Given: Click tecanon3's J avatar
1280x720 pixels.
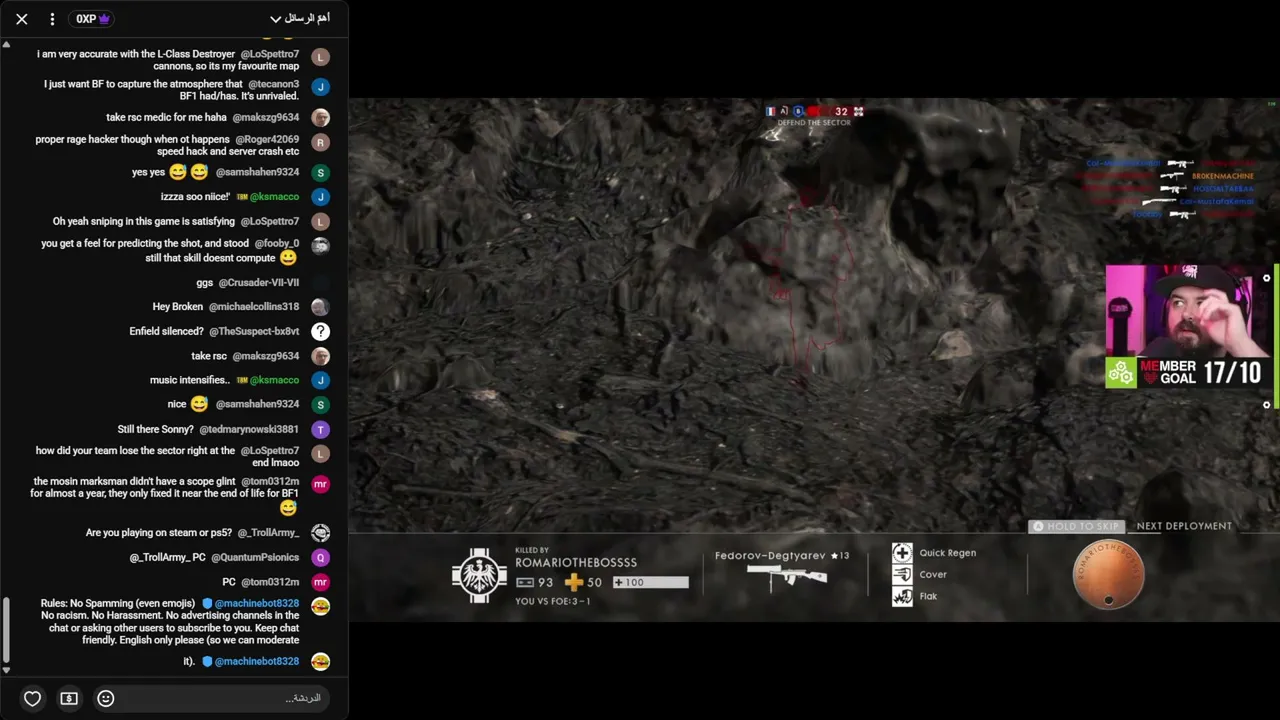Looking at the screenshot, I should tap(320, 88).
